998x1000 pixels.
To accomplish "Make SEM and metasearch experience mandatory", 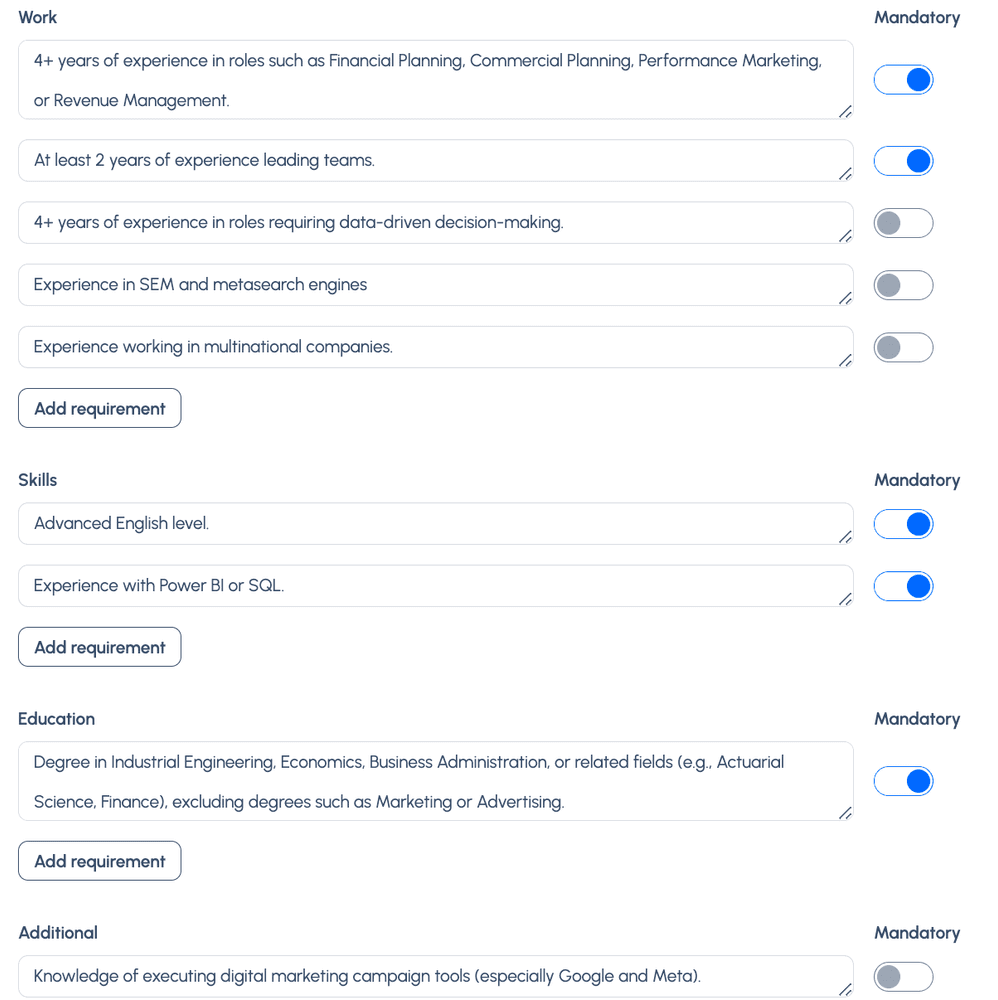I will click(903, 286).
